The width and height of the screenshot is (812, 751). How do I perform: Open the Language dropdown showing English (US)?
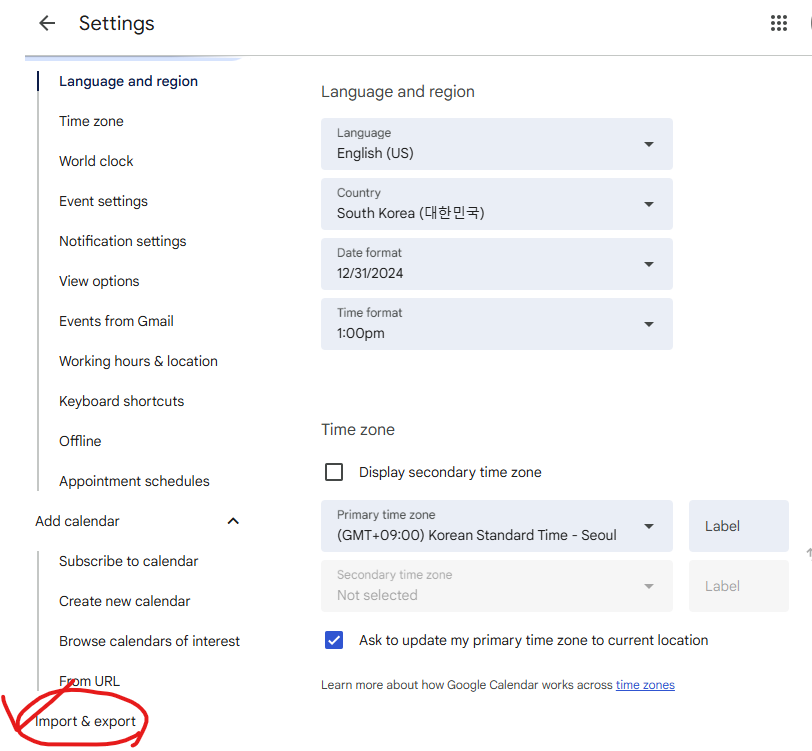tap(497, 144)
